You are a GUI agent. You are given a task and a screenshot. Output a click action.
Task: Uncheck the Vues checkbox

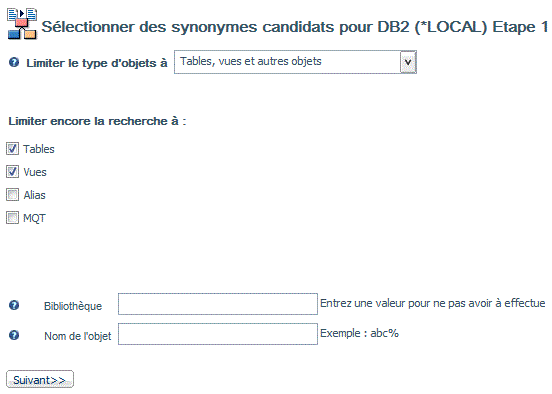point(12,172)
